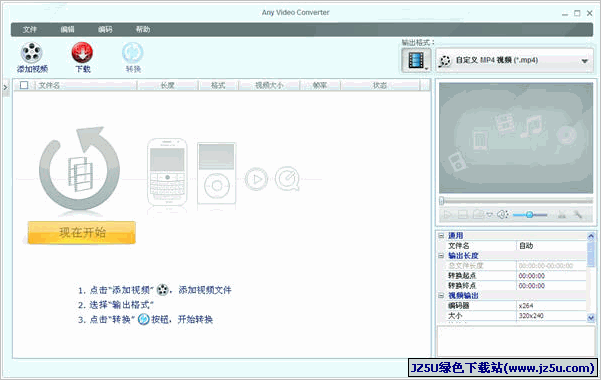601x380 pixels.
Task: Collapse the 输出长度 settings group
Action: pyautogui.click(x=441, y=255)
